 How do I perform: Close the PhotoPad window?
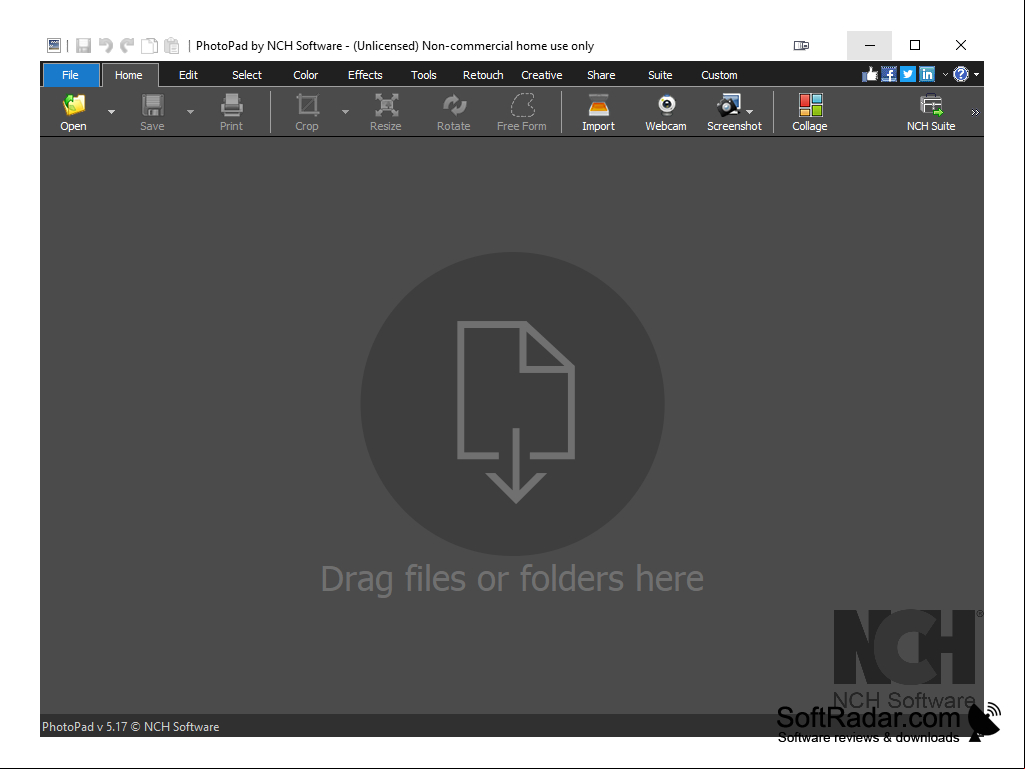(960, 45)
